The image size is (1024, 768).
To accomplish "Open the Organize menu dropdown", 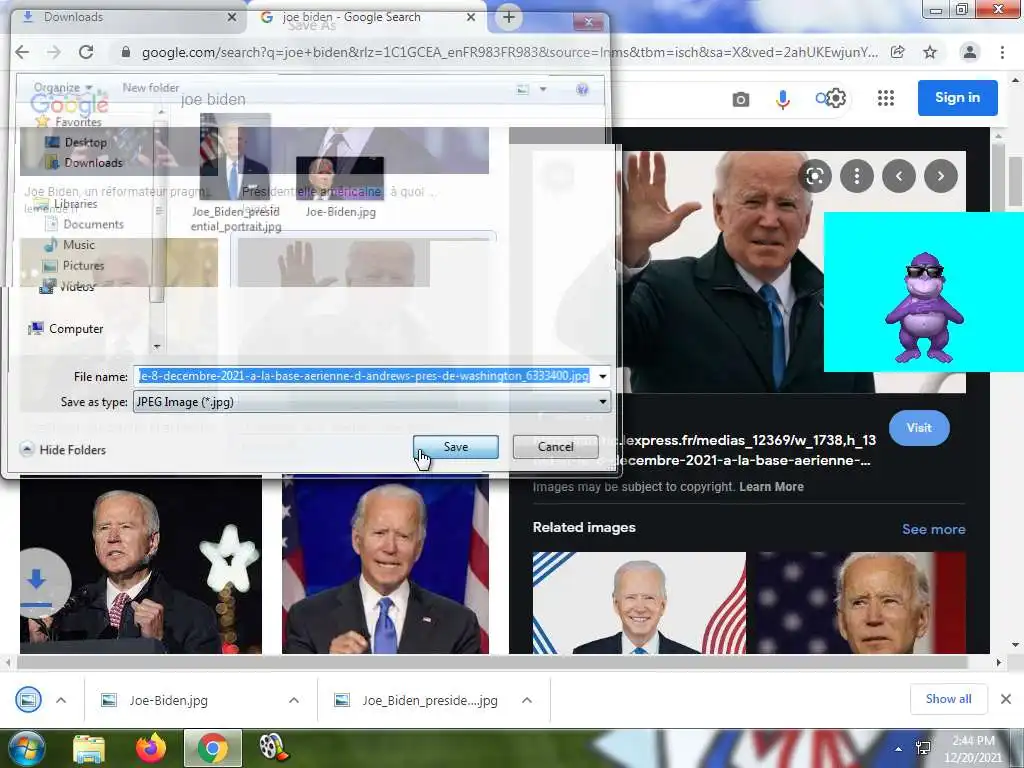I will (63, 88).
